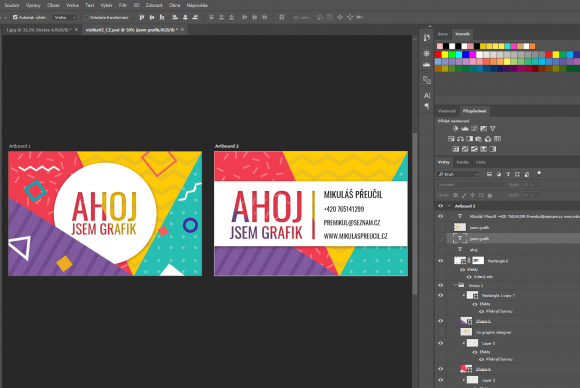Hide the Shape 5 layer
The width and height of the screenshot is (580, 388).
coord(440,321)
